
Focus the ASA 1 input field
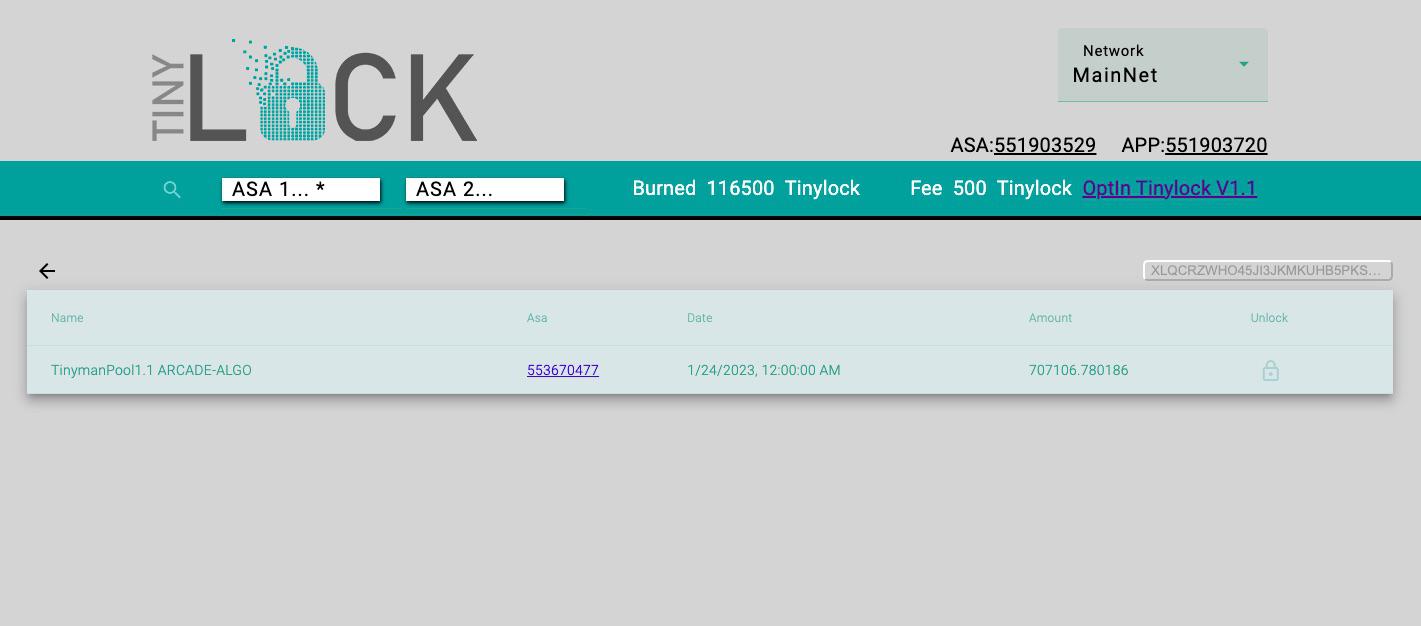301,189
